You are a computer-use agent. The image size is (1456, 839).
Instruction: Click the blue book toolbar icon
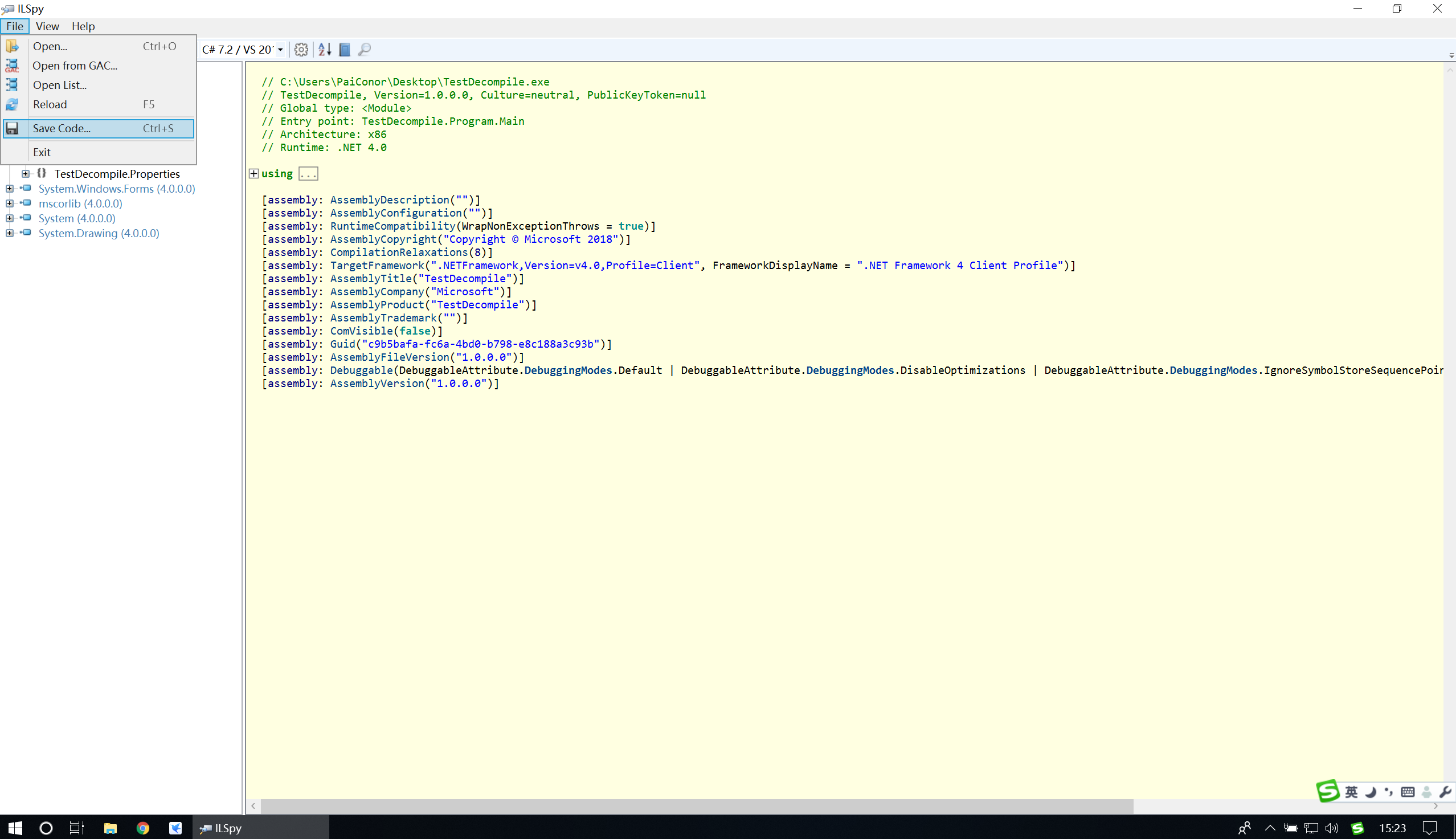(x=345, y=50)
